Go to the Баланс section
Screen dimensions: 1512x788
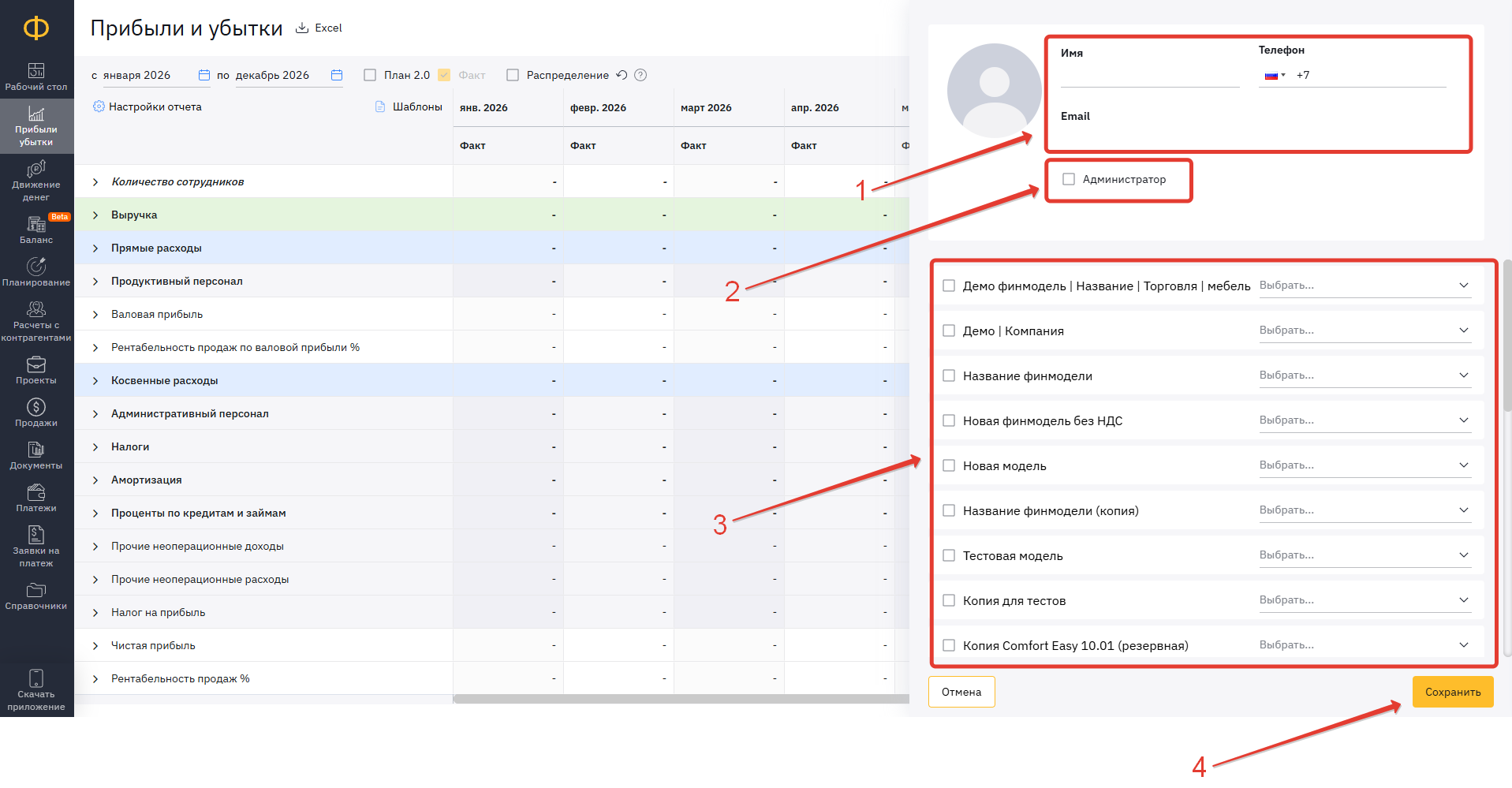coord(36,230)
